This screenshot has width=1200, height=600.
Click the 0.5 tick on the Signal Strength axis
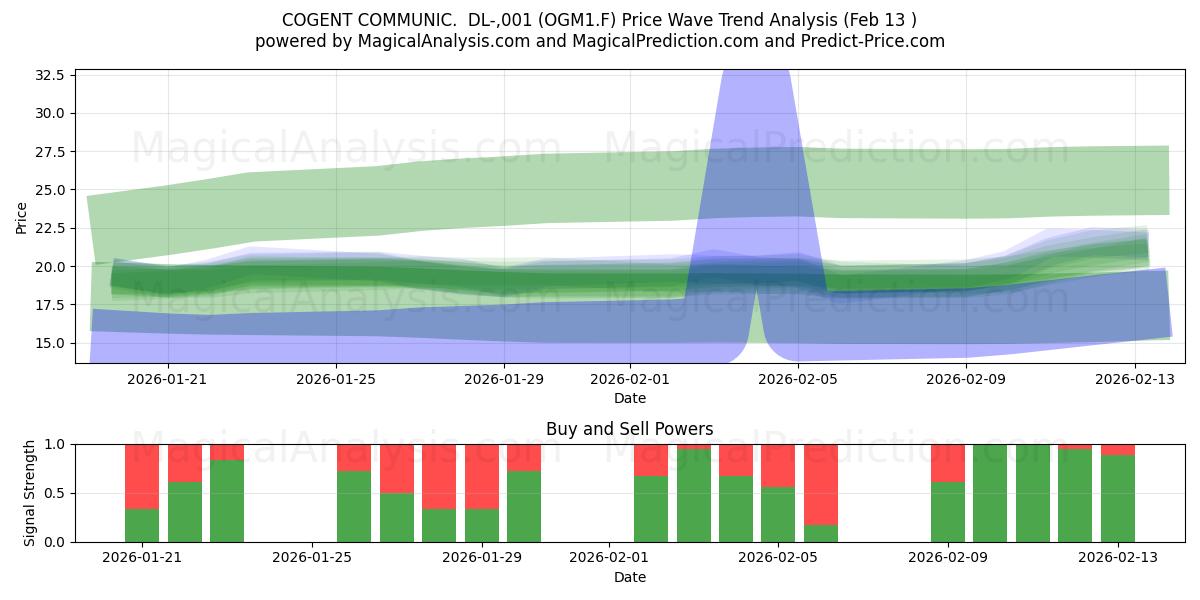56,493
